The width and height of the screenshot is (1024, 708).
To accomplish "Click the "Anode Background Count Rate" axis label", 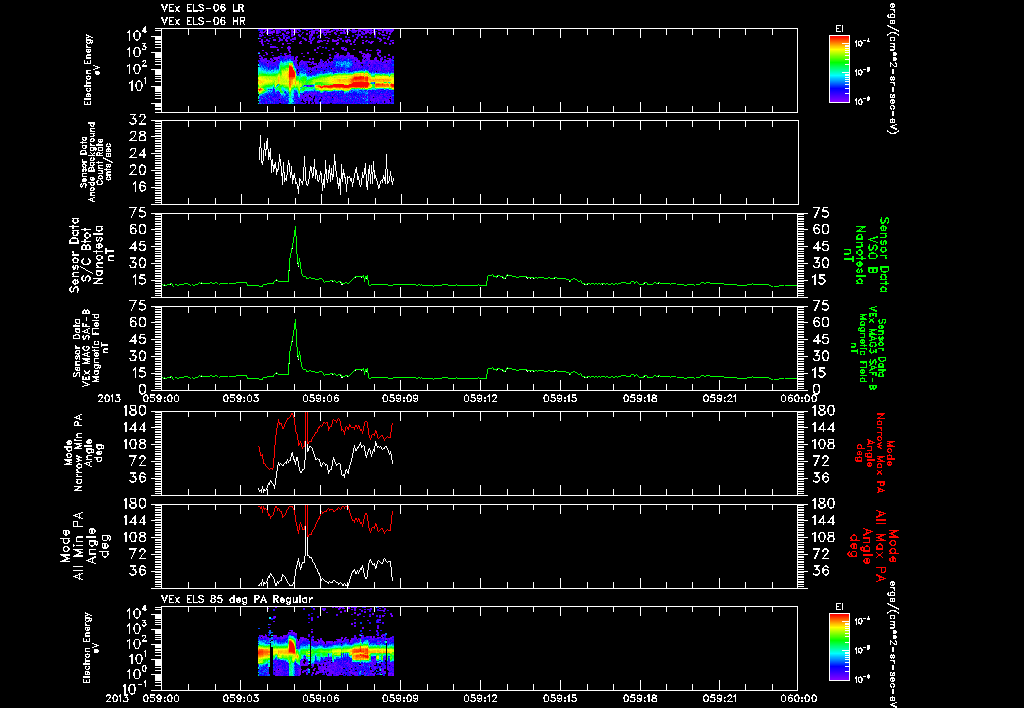I will click(96, 163).
